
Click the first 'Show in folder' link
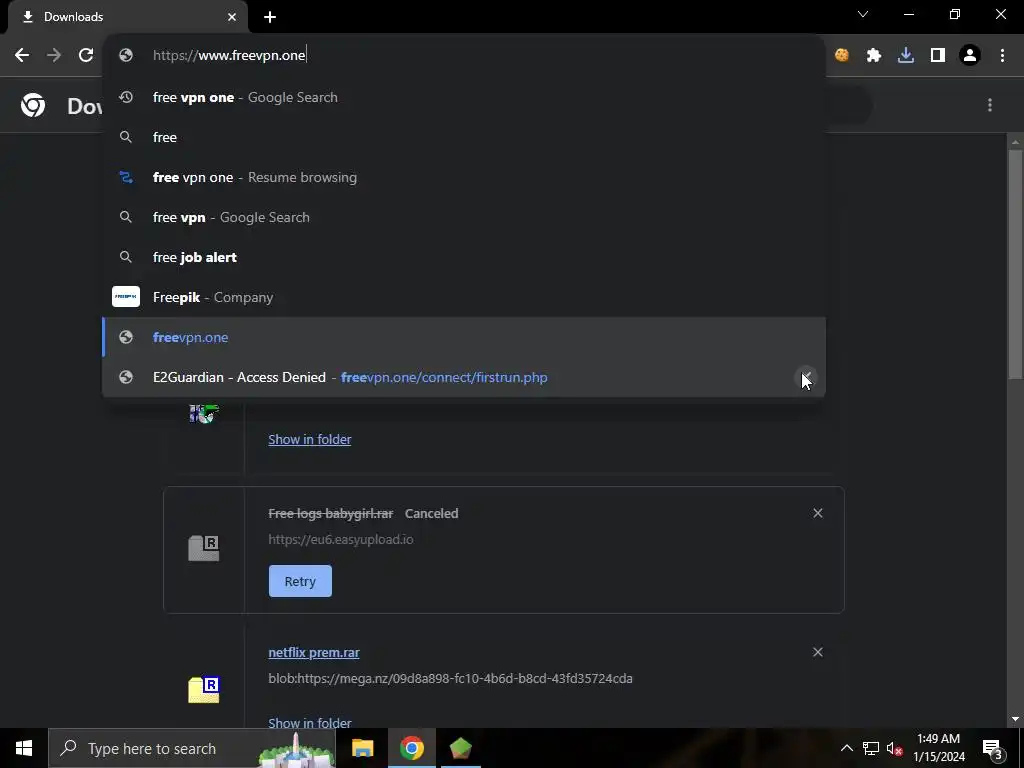pos(310,440)
